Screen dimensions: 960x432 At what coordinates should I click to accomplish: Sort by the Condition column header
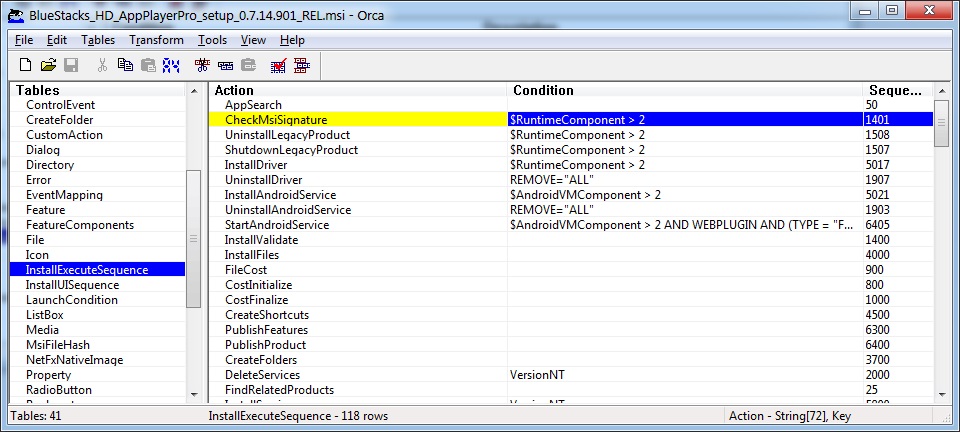click(543, 90)
